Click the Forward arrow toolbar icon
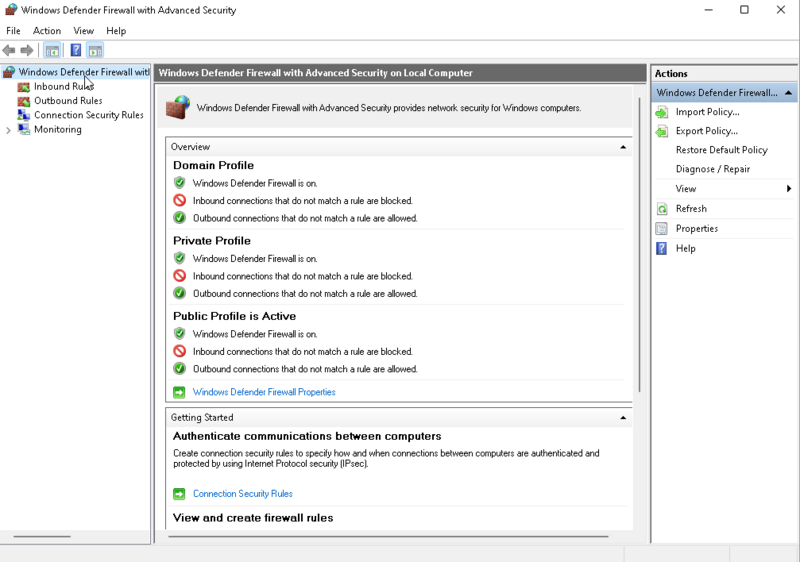 pos(27,50)
